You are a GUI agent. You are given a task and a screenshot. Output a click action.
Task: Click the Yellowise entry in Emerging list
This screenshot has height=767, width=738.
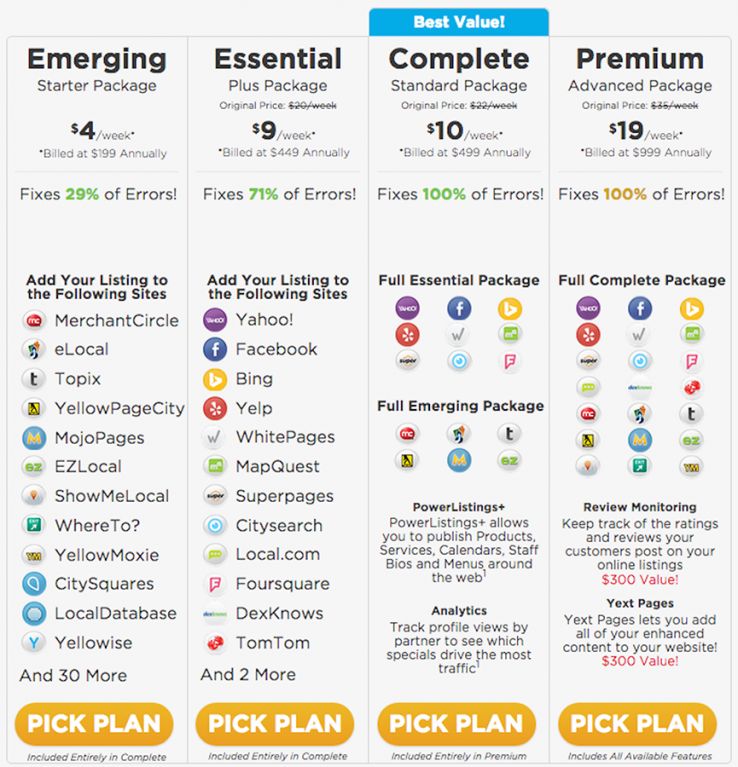[93, 643]
